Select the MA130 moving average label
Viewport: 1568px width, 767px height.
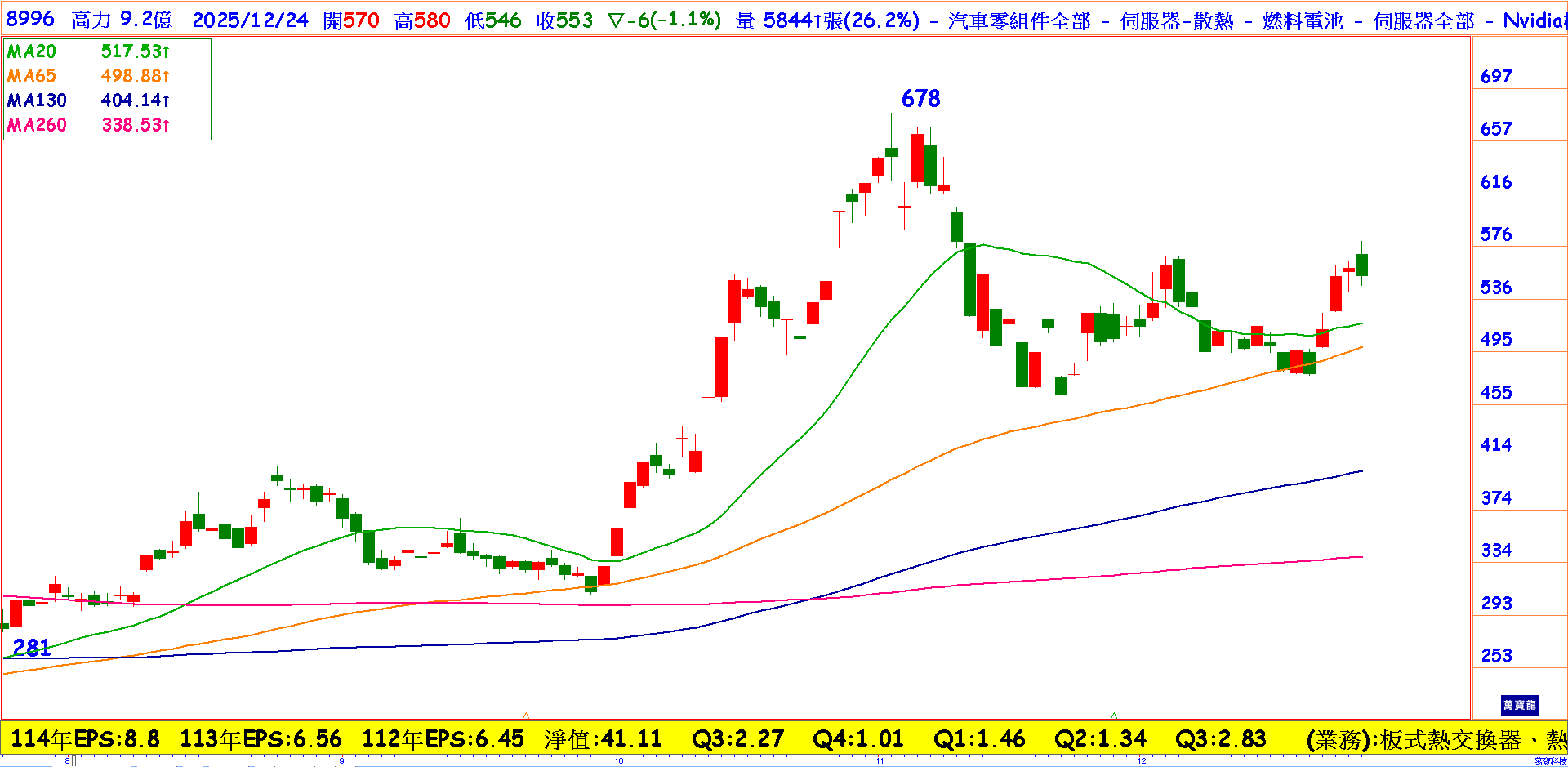point(37,100)
